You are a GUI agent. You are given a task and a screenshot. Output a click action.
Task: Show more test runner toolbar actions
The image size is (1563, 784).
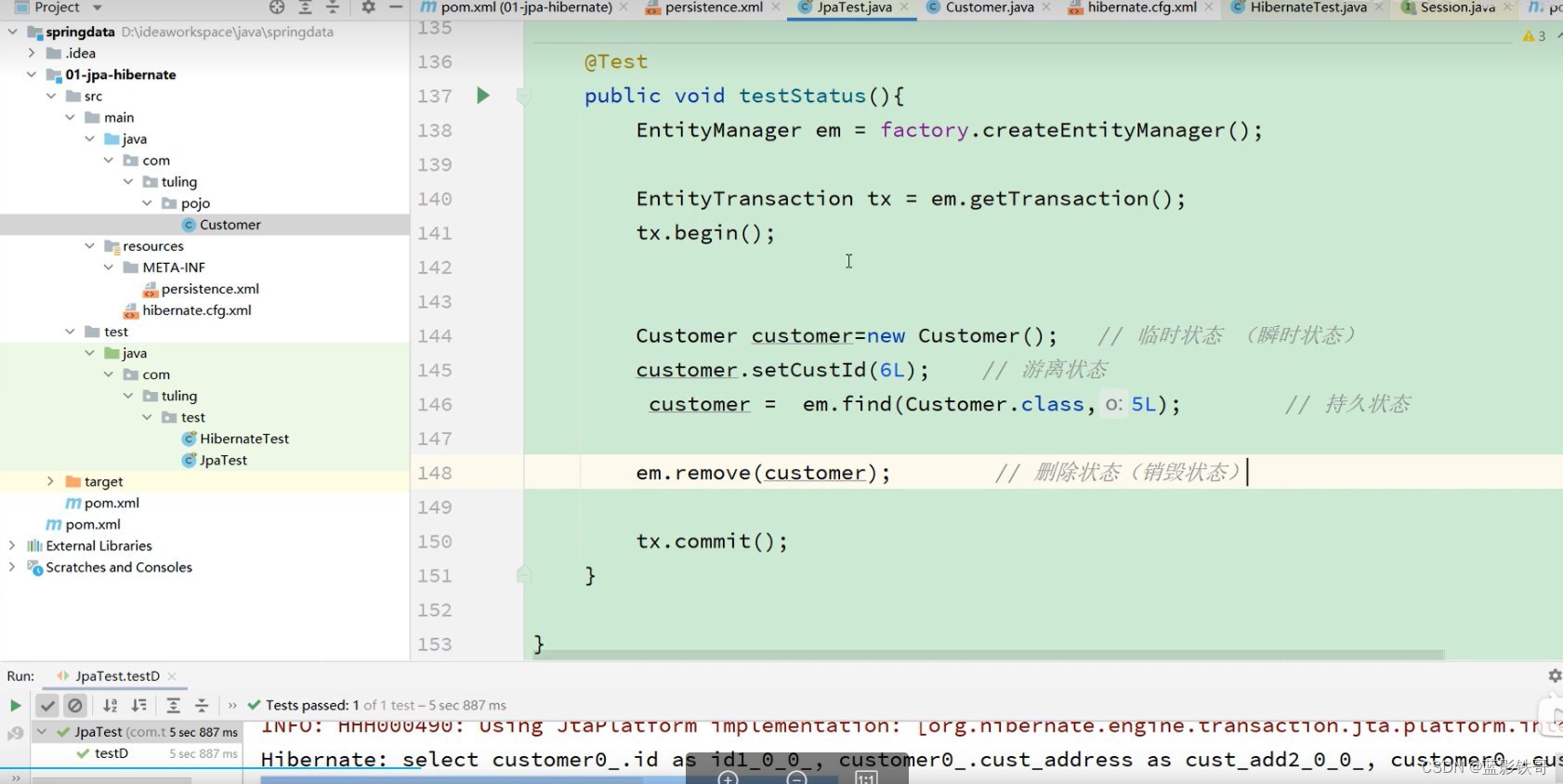pyautogui.click(x=232, y=706)
